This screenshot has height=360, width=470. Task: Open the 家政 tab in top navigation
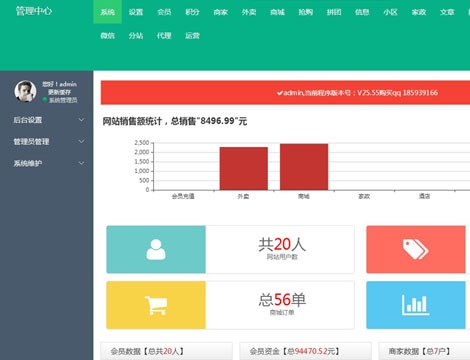(419, 12)
